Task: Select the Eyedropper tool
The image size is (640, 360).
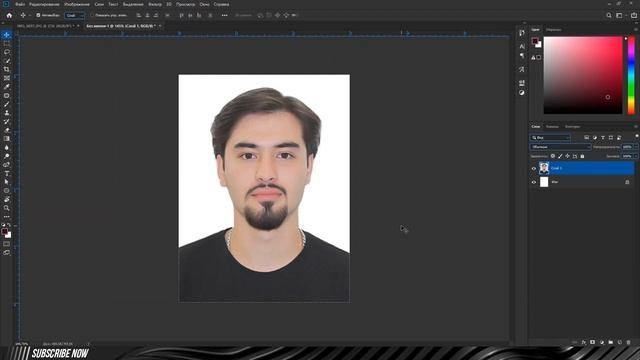Action: (7, 87)
